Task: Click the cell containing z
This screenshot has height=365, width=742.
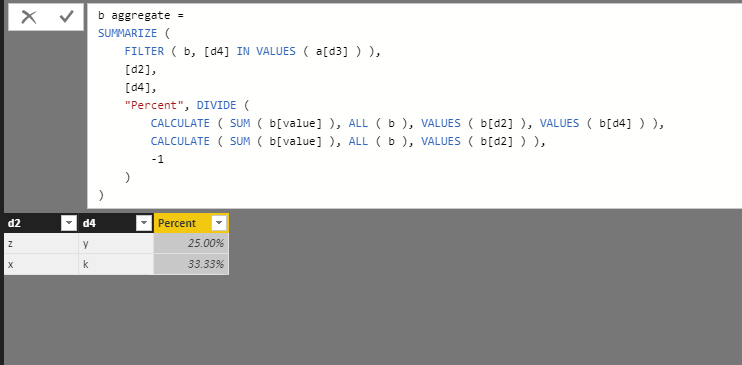Action: pyautogui.click(x=41, y=243)
